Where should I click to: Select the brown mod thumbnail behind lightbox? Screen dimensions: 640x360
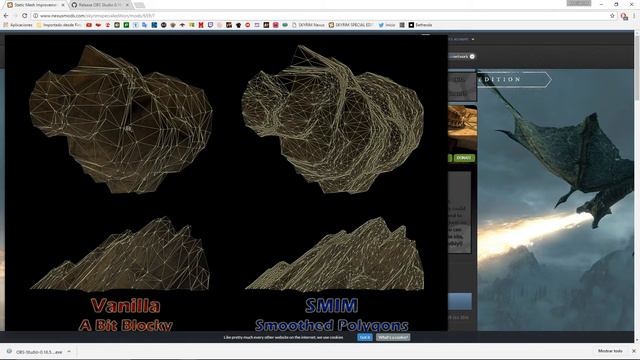coord(462,128)
